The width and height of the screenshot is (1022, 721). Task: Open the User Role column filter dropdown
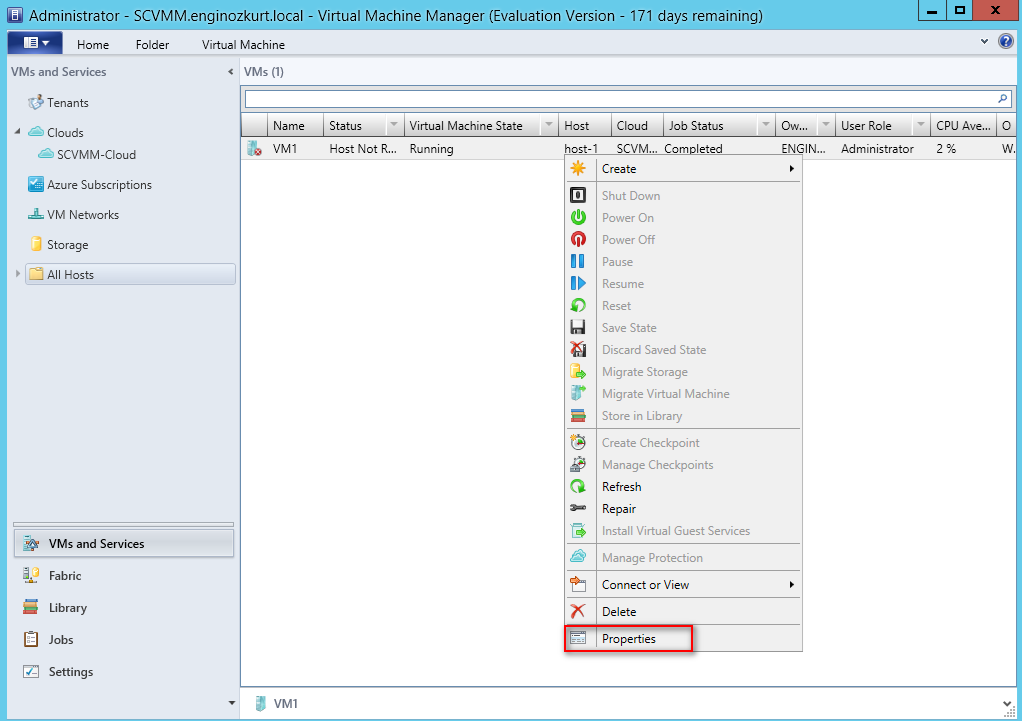click(x=920, y=125)
